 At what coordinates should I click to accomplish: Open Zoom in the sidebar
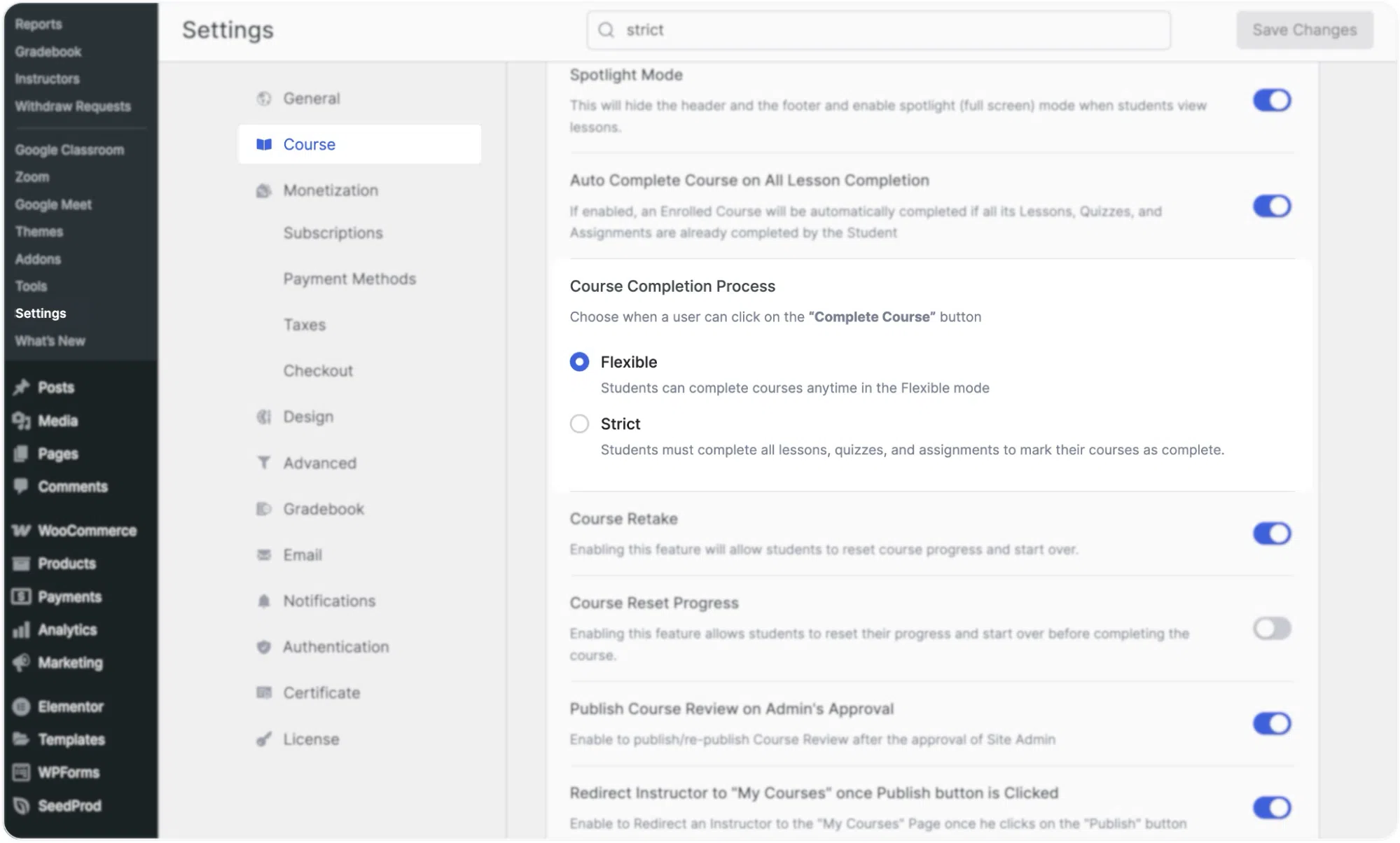point(32,177)
